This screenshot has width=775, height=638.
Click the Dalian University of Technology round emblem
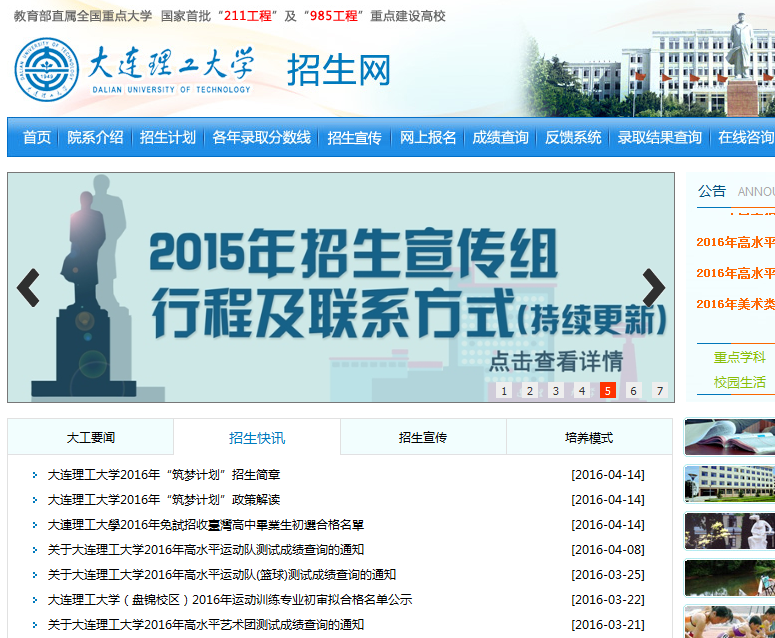tap(46, 70)
